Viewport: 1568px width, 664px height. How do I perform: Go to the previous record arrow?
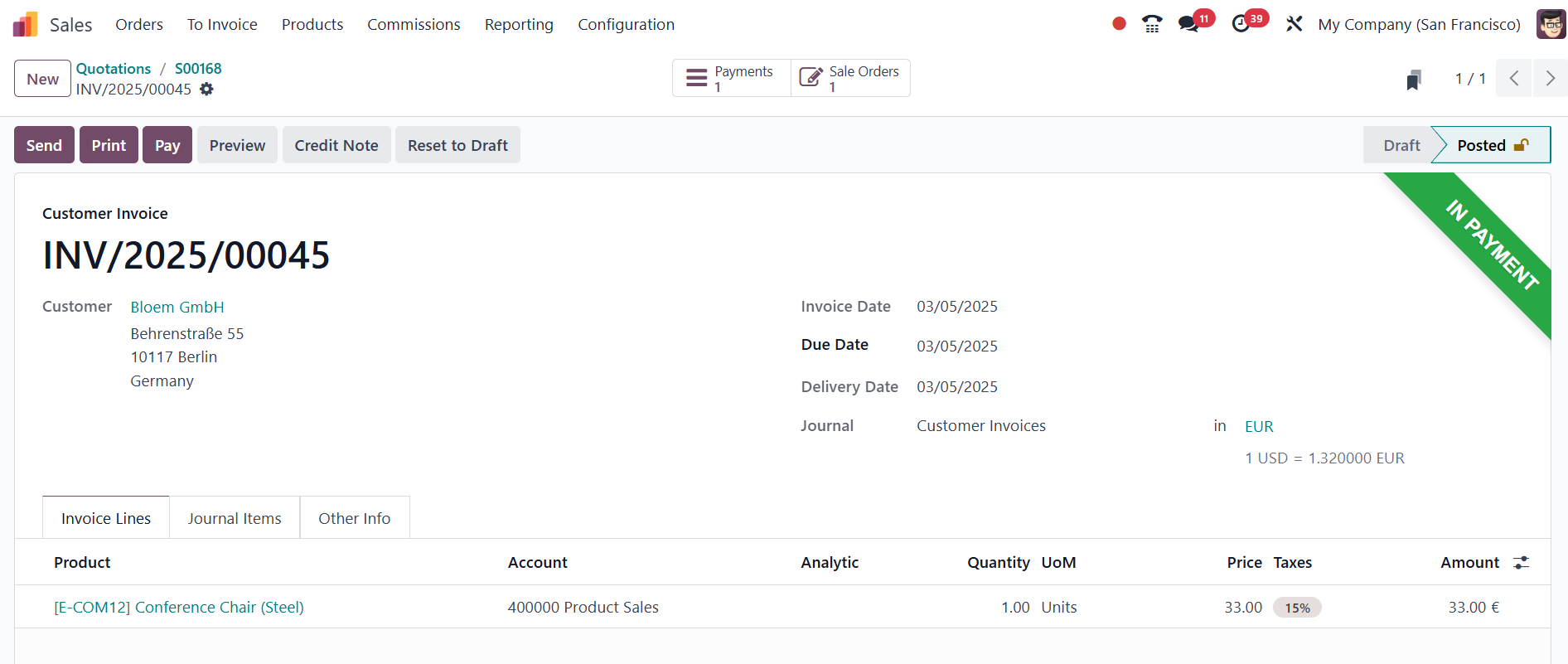(x=1514, y=79)
